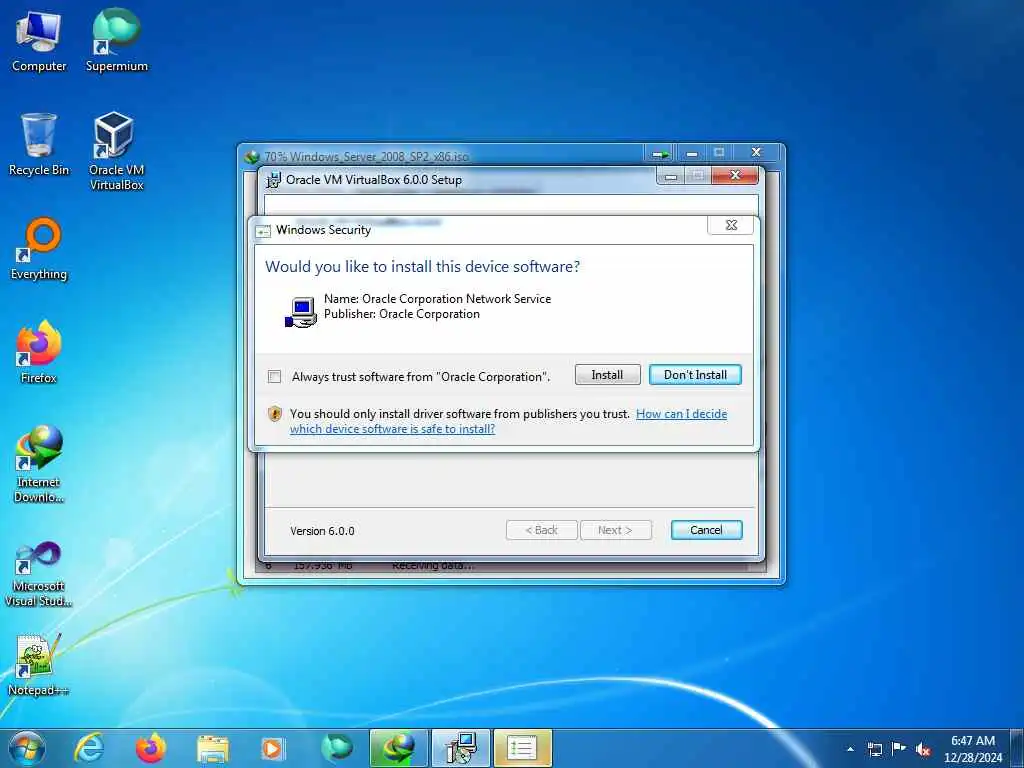Screen dimensions: 1024x768
Task: Show hidden tray icons arrow
Action: 850,749
